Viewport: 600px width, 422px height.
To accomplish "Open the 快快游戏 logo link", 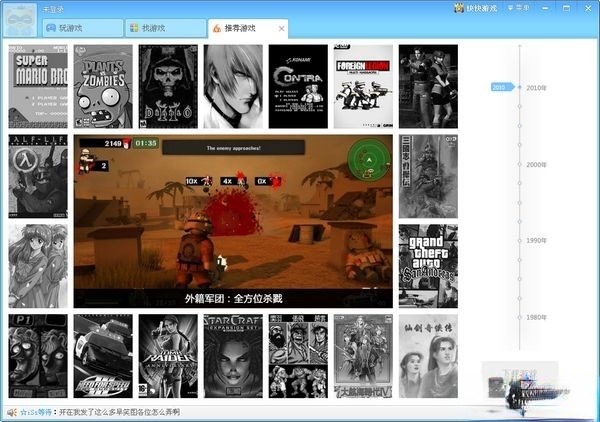I will pyautogui.click(x=476, y=8).
